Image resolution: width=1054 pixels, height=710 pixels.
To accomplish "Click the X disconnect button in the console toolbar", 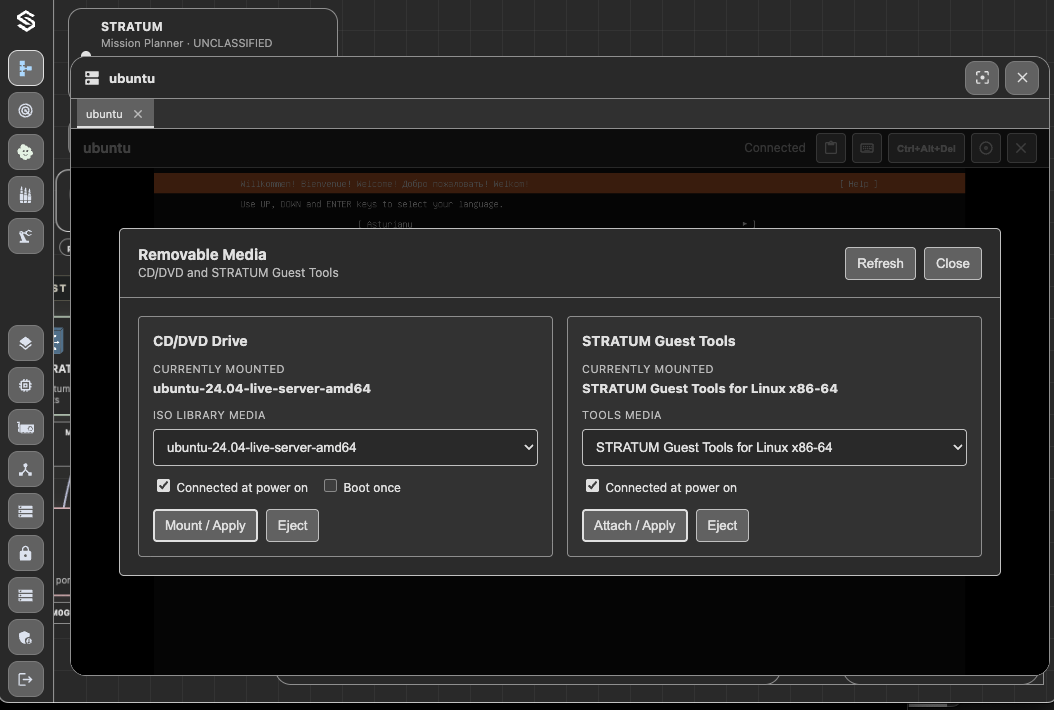I will [x=1021, y=148].
